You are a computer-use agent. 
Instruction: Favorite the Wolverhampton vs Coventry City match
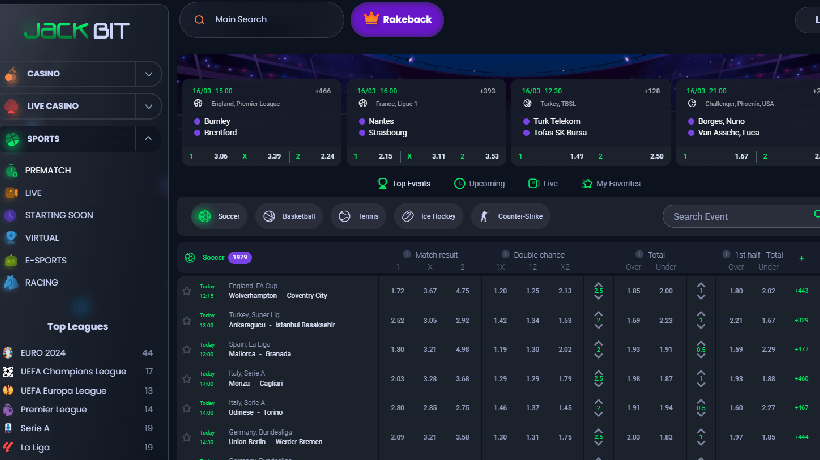[186, 291]
